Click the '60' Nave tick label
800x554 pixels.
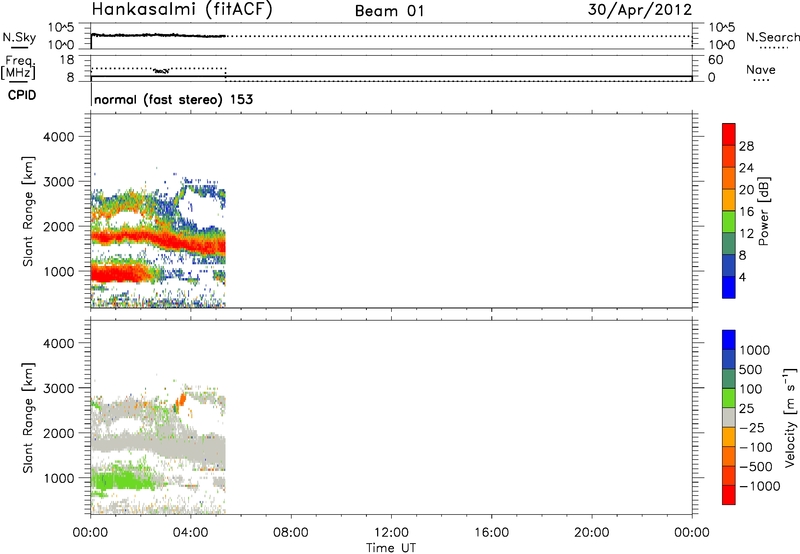pyautogui.click(x=715, y=60)
